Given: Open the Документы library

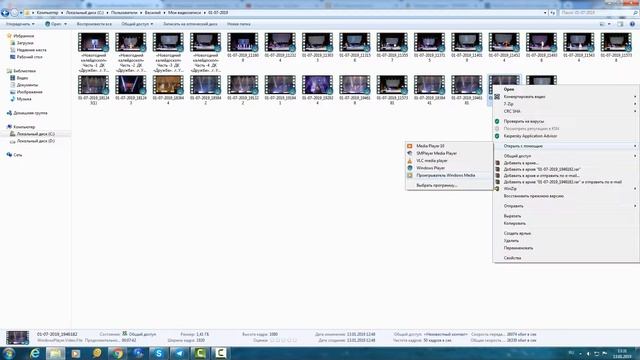Looking at the screenshot, I should point(27,85).
